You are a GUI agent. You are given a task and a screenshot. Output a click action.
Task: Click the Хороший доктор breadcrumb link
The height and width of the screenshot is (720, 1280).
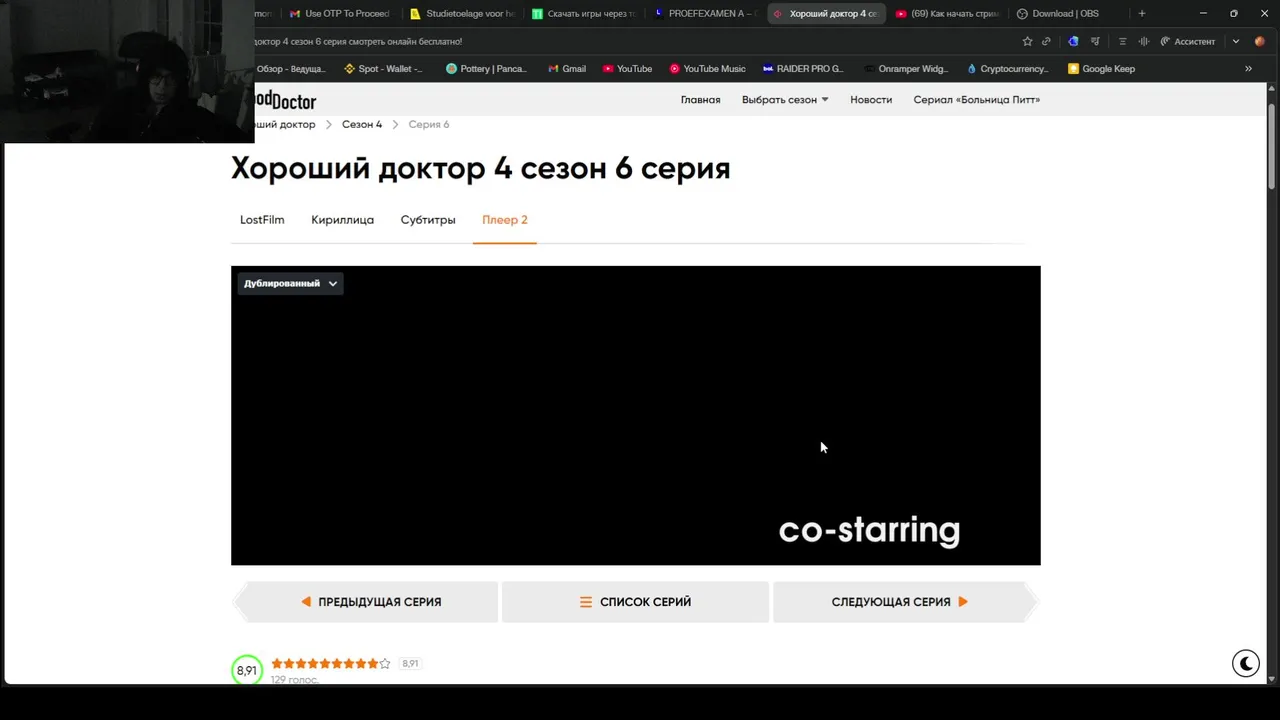click(x=285, y=125)
